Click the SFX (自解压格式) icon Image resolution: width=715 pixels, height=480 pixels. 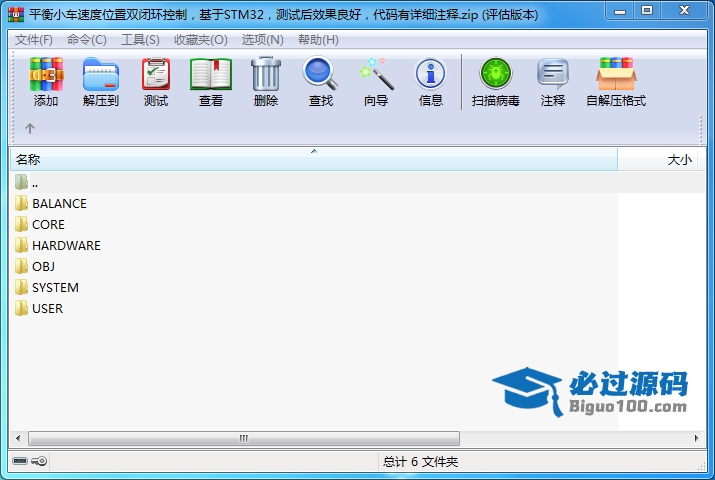coord(616,75)
